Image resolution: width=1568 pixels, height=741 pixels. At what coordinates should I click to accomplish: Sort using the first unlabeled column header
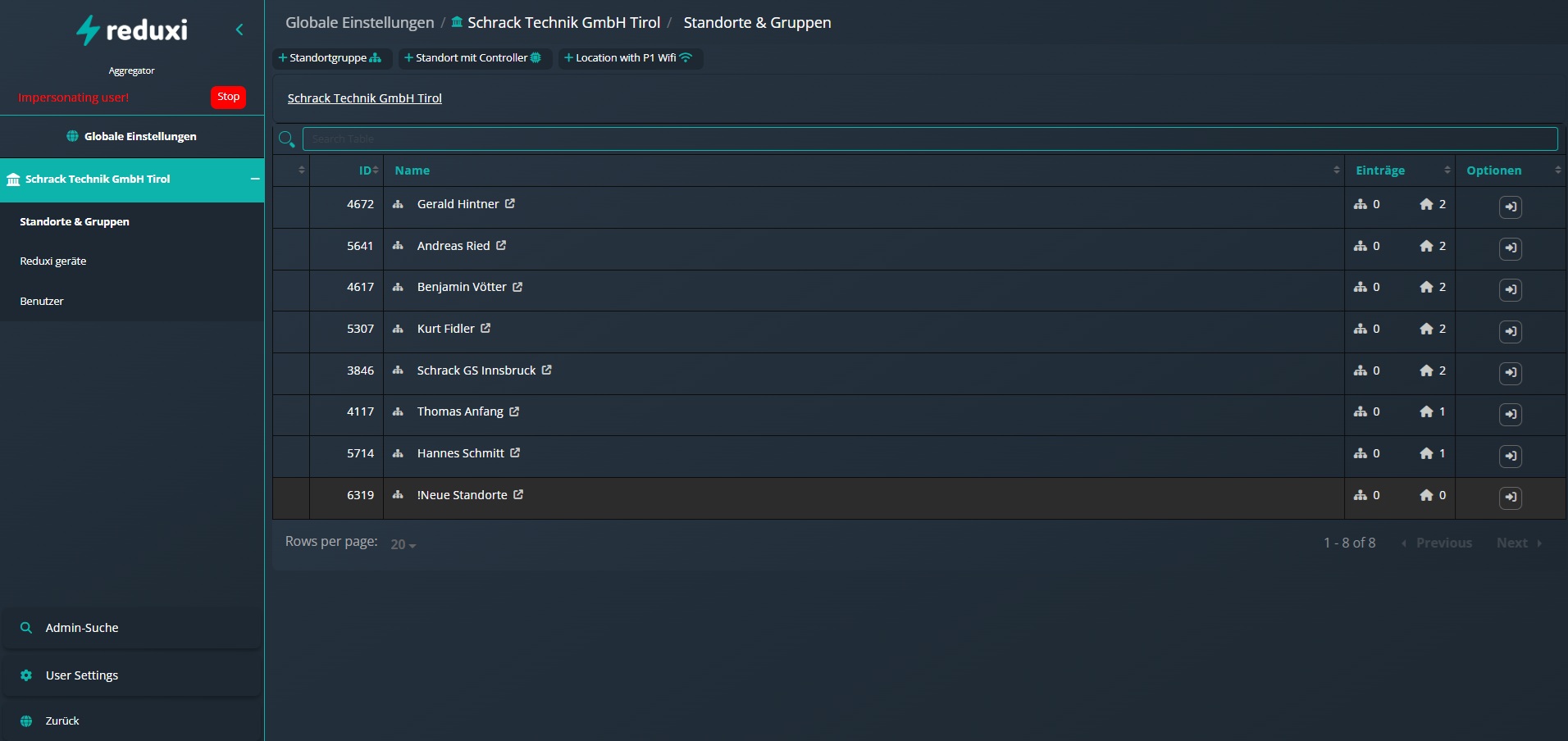291,170
